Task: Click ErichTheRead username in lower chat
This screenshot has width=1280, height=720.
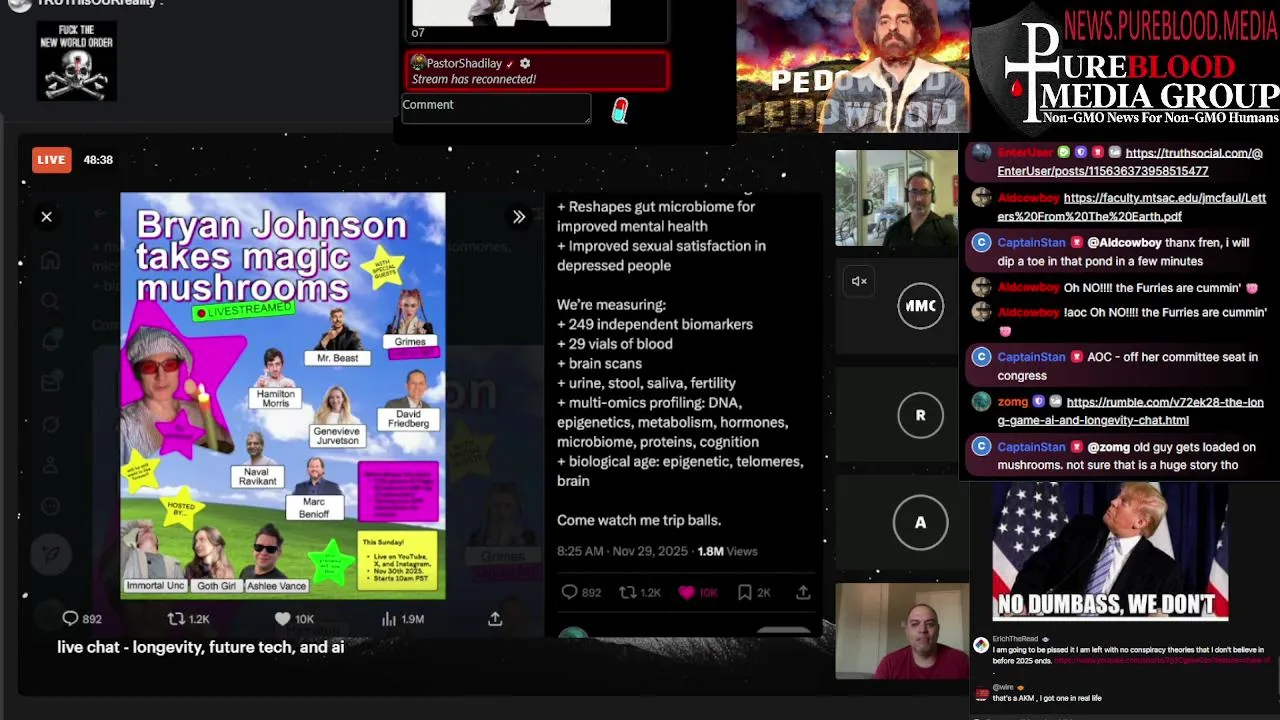Action: click(1015, 639)
